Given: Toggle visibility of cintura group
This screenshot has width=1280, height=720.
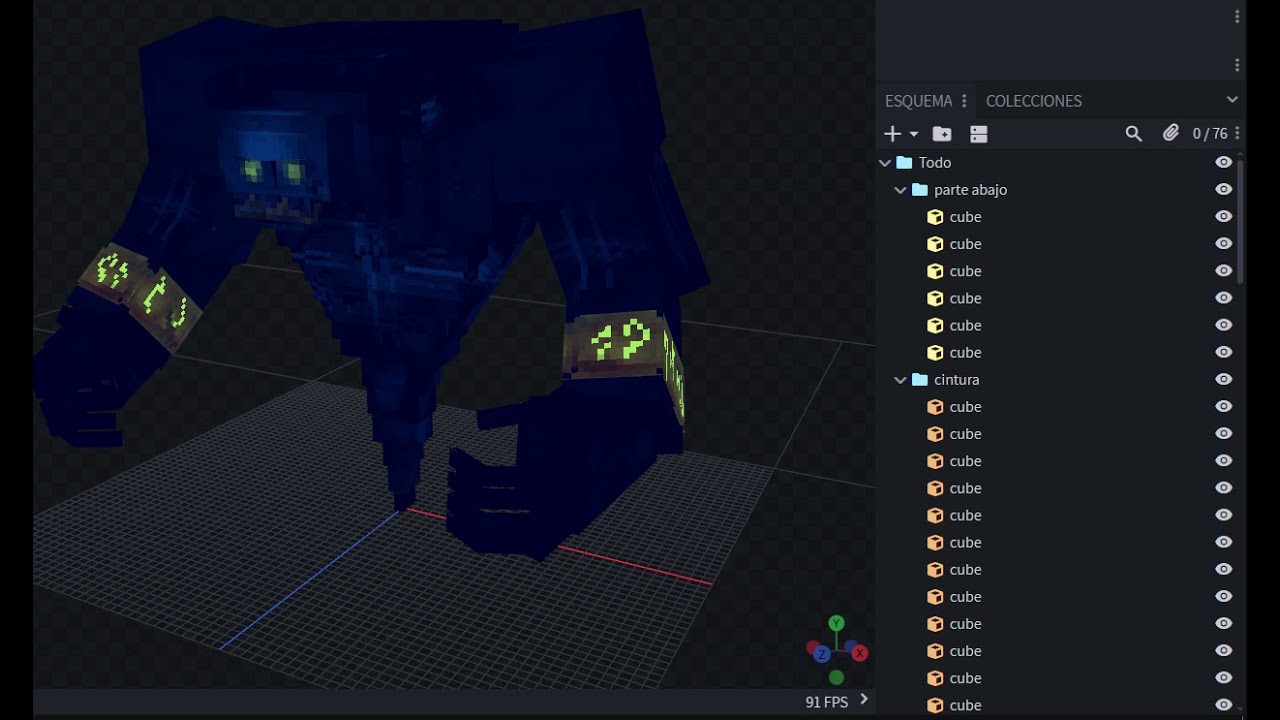Looking at the screenshot, I should tap(1223, 380).
